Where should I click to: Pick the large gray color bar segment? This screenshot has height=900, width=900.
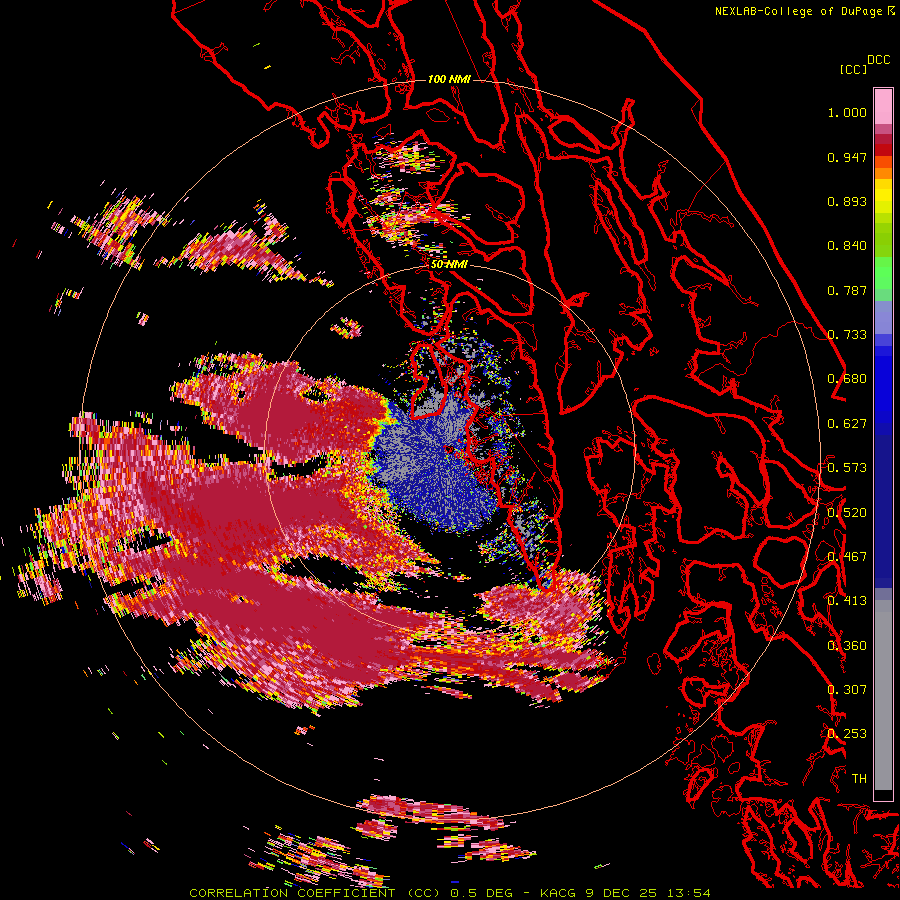[883, 695]
